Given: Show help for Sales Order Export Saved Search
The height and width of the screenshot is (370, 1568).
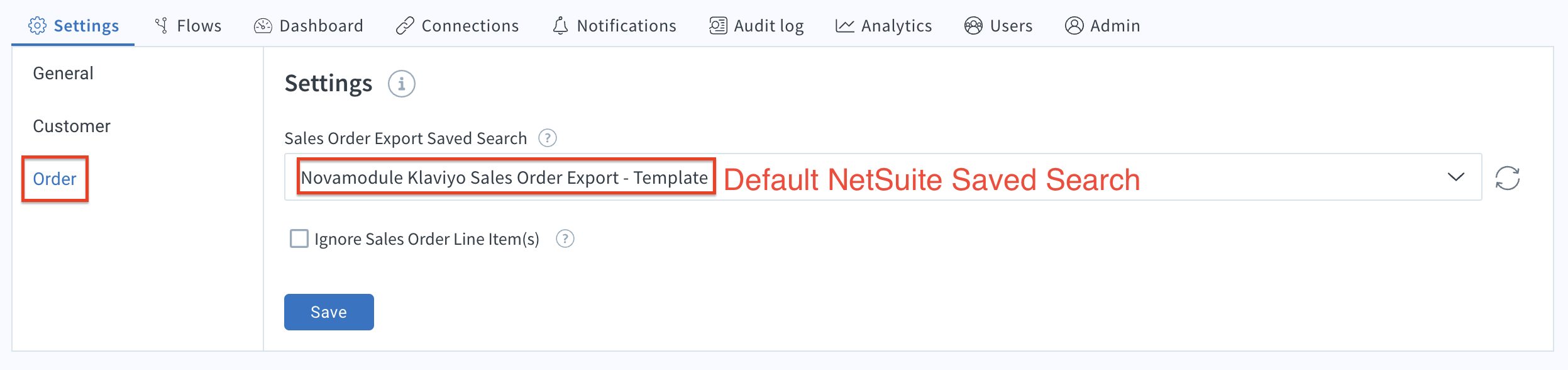Looking at the screenshot, I should [x=548, y=138].
